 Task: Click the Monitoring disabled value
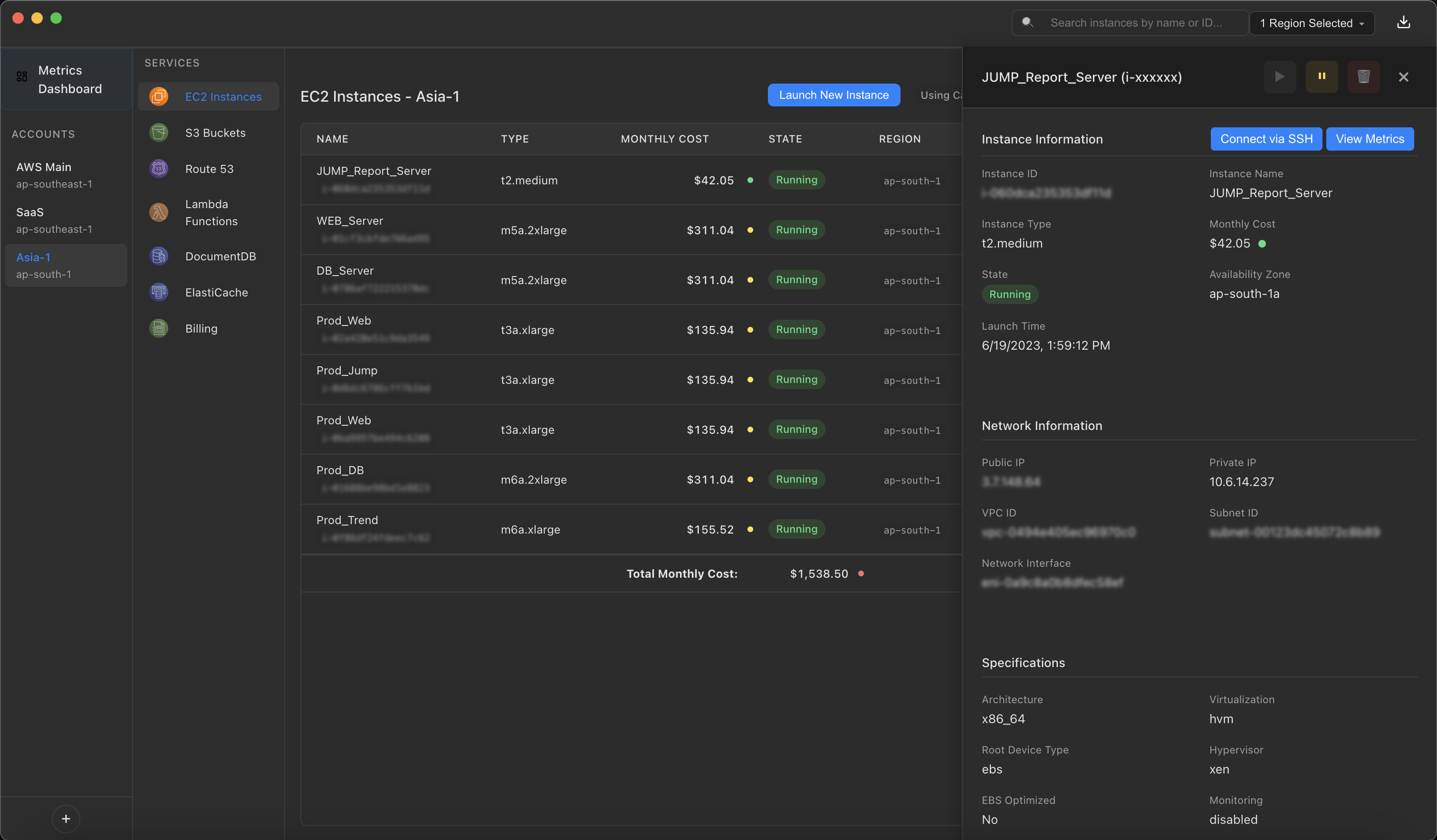(x=1233, y=820)
